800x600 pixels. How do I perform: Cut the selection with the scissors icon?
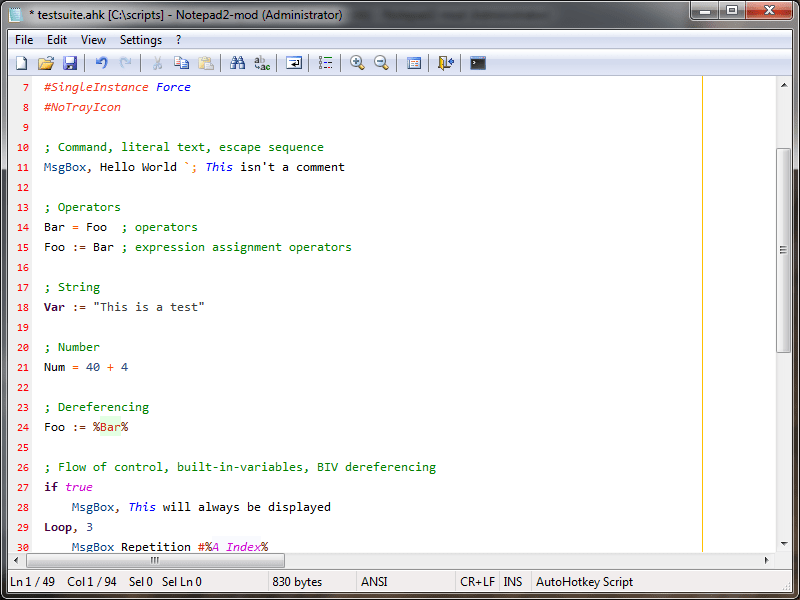[156, 62]
